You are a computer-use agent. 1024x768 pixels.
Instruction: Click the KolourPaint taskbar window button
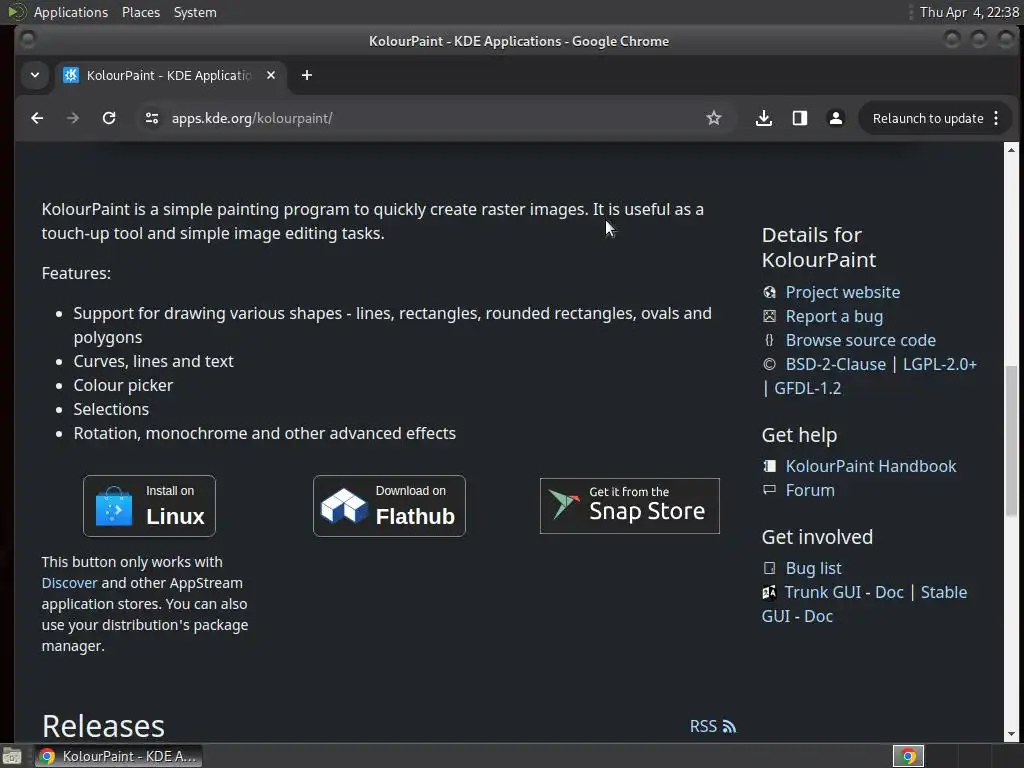point(118,756)
